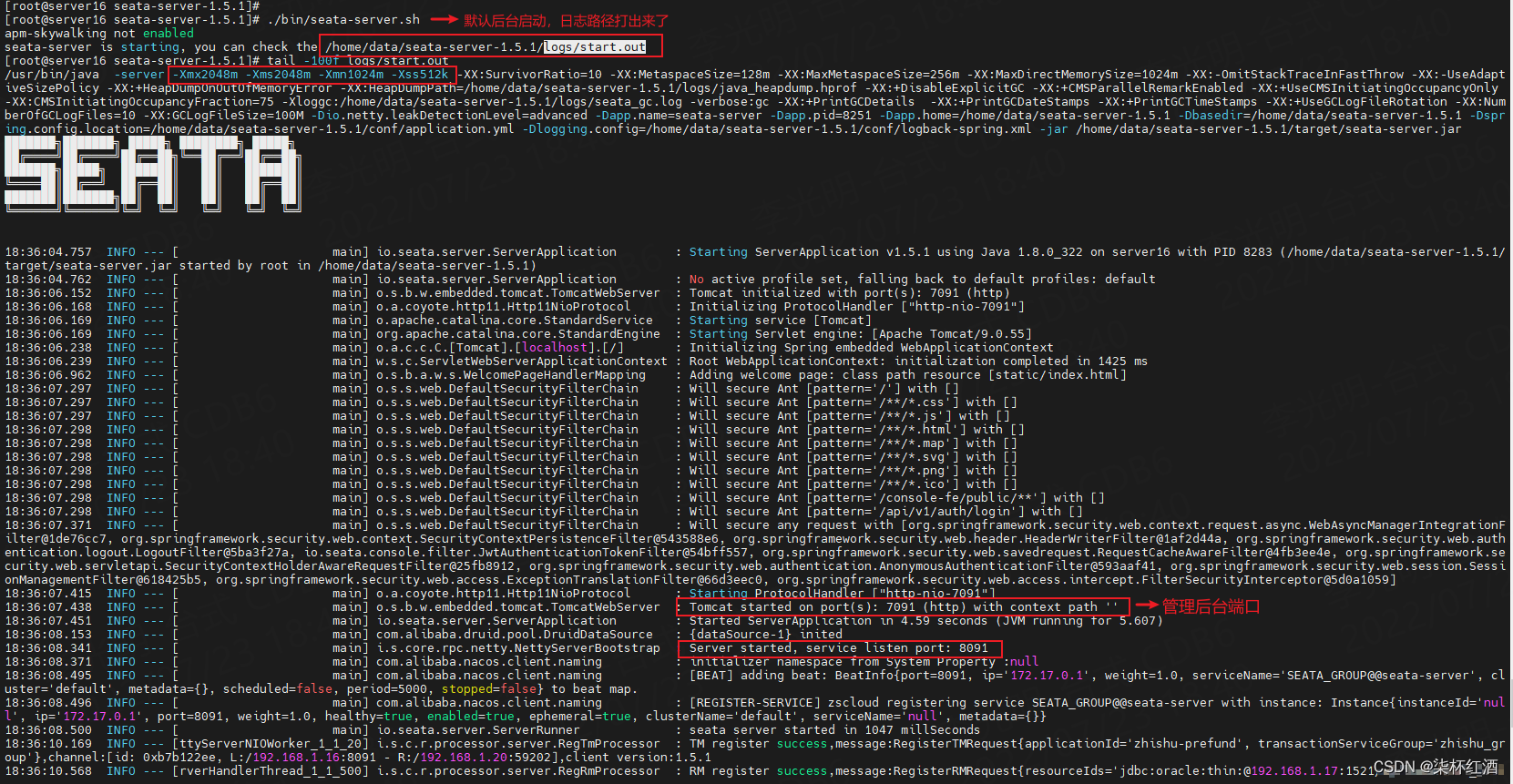This screenshot has width=1513, height=784.
Task: Click the pattern='/**/*.map' log message
Action: [854, 443]
